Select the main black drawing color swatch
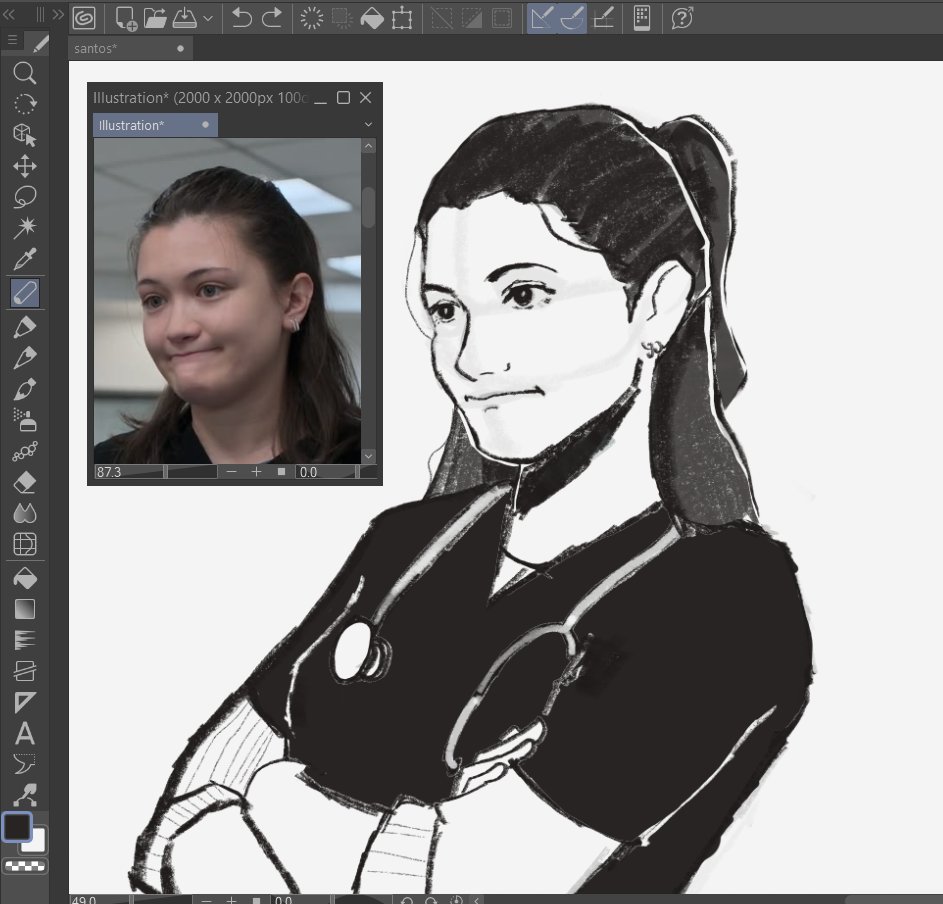 [16, 826]
